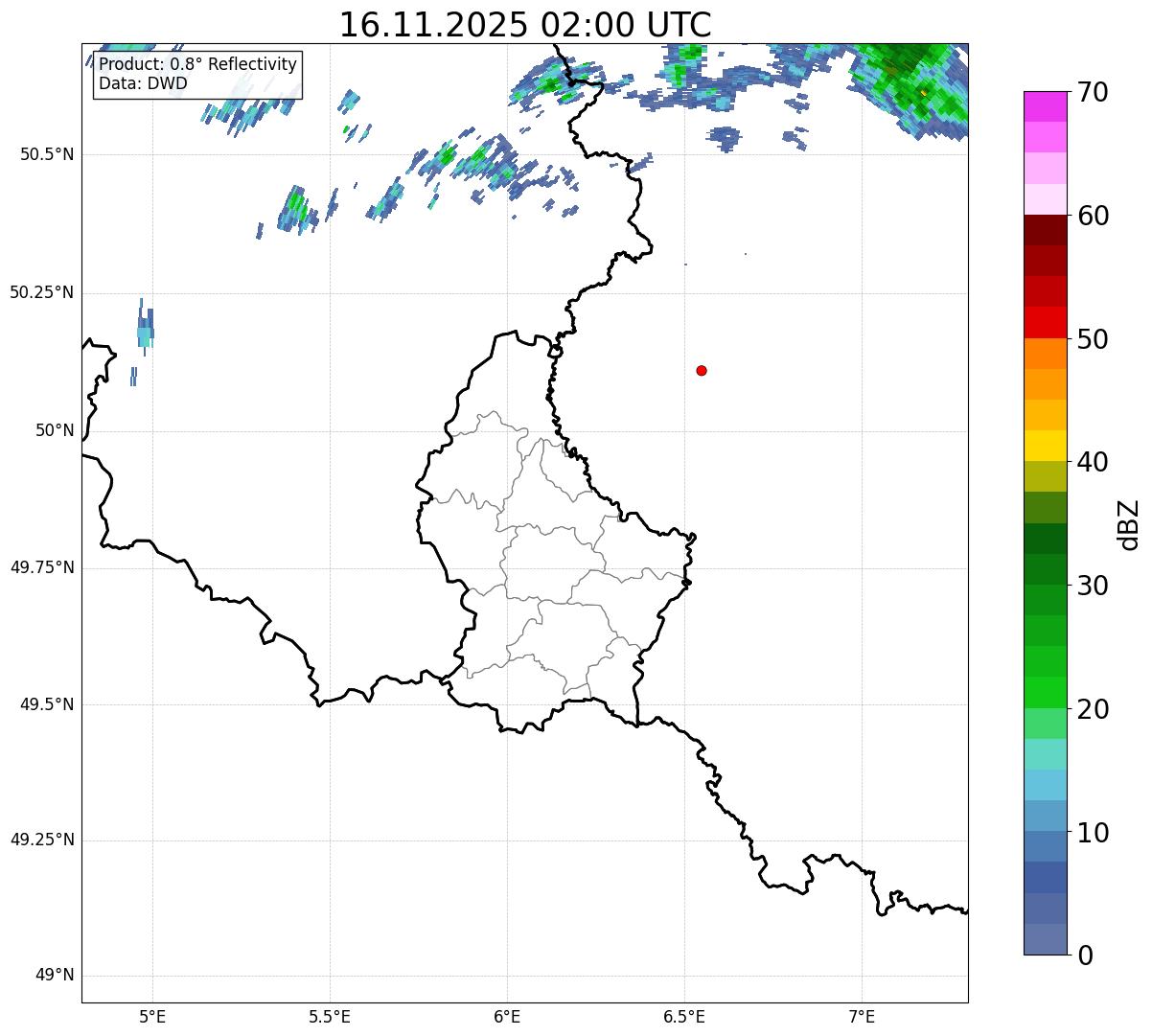The image size is (1152, 1036).
Task: Pick the palest pink segment above 60
Action: [x=1045, y=199]
